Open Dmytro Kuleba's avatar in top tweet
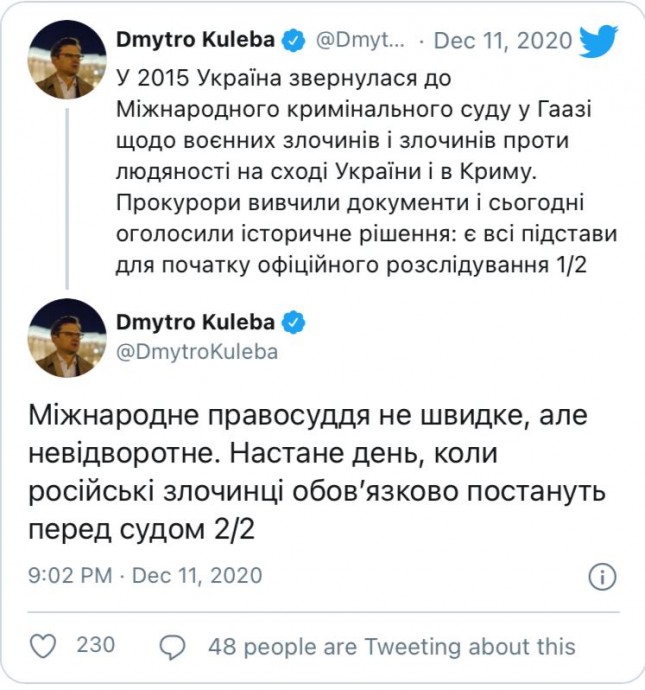The height and width of the screenshot is (690, 645). (x=66, y=59)
